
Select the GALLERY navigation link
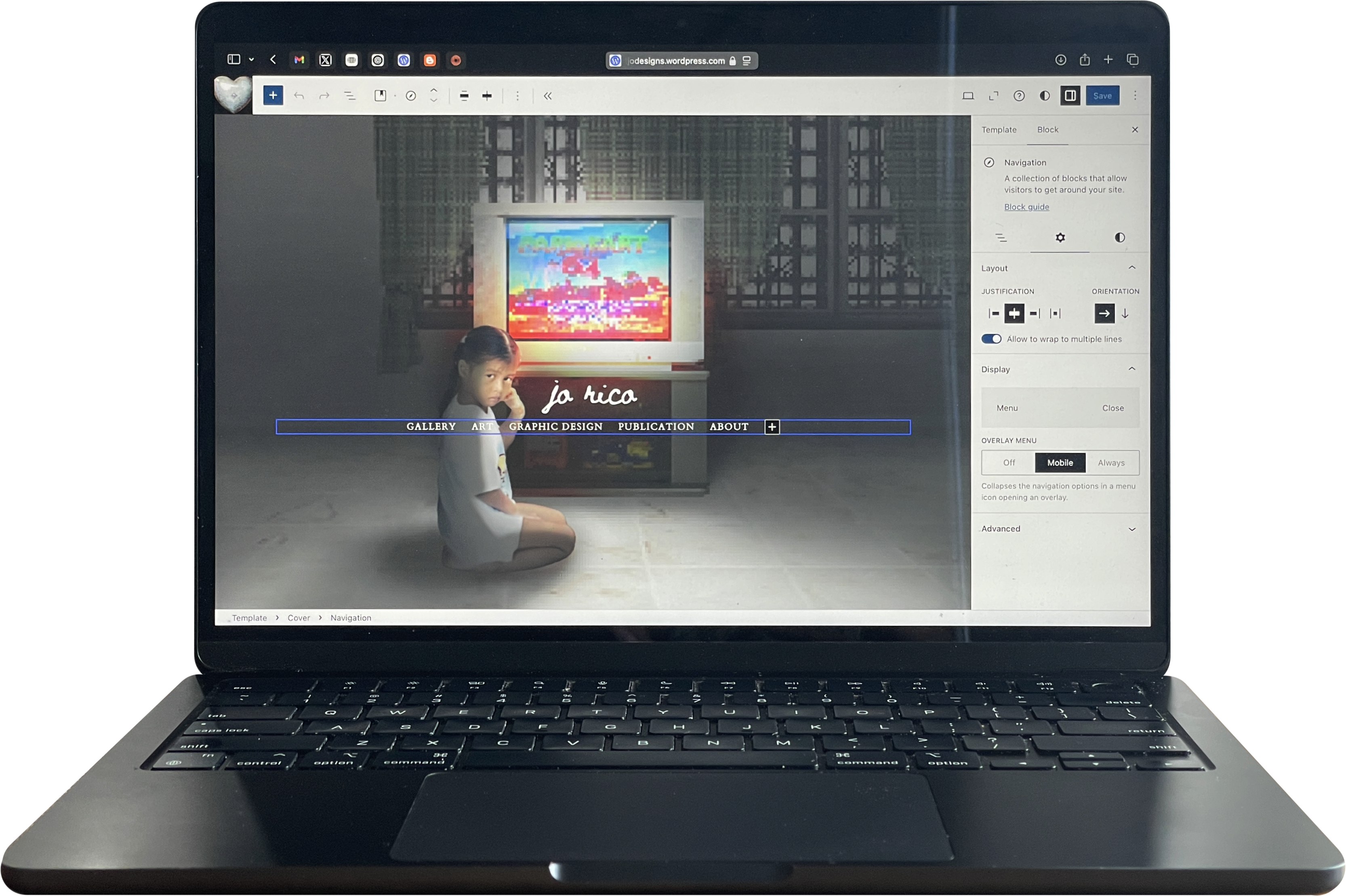431,427
